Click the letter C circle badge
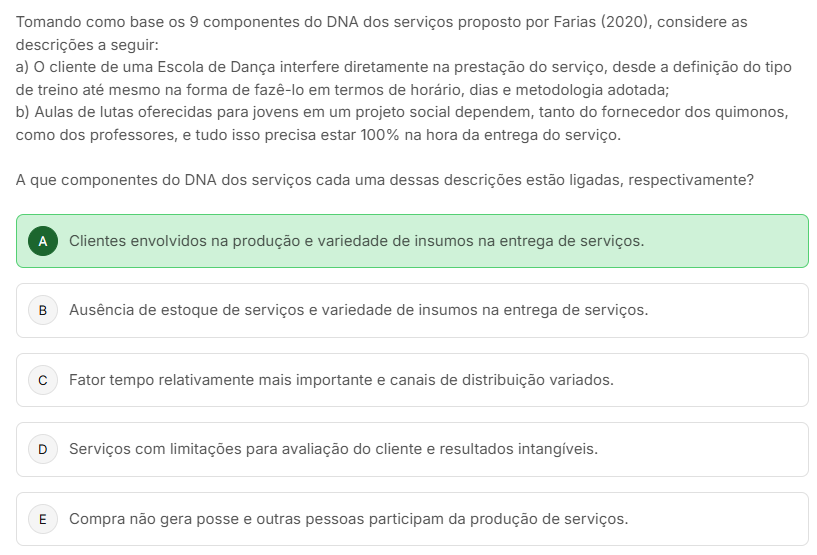Viewport: 817px width, 555px height. pos(42,380)
